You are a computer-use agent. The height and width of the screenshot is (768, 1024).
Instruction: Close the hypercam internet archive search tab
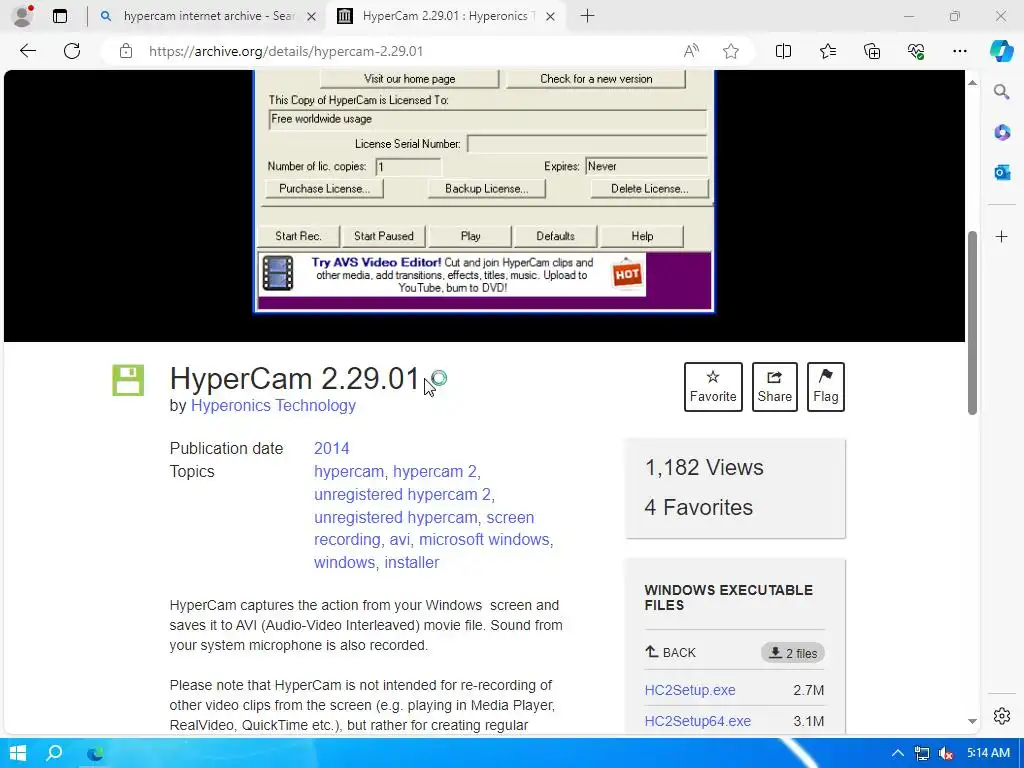(x=312, y=16)
